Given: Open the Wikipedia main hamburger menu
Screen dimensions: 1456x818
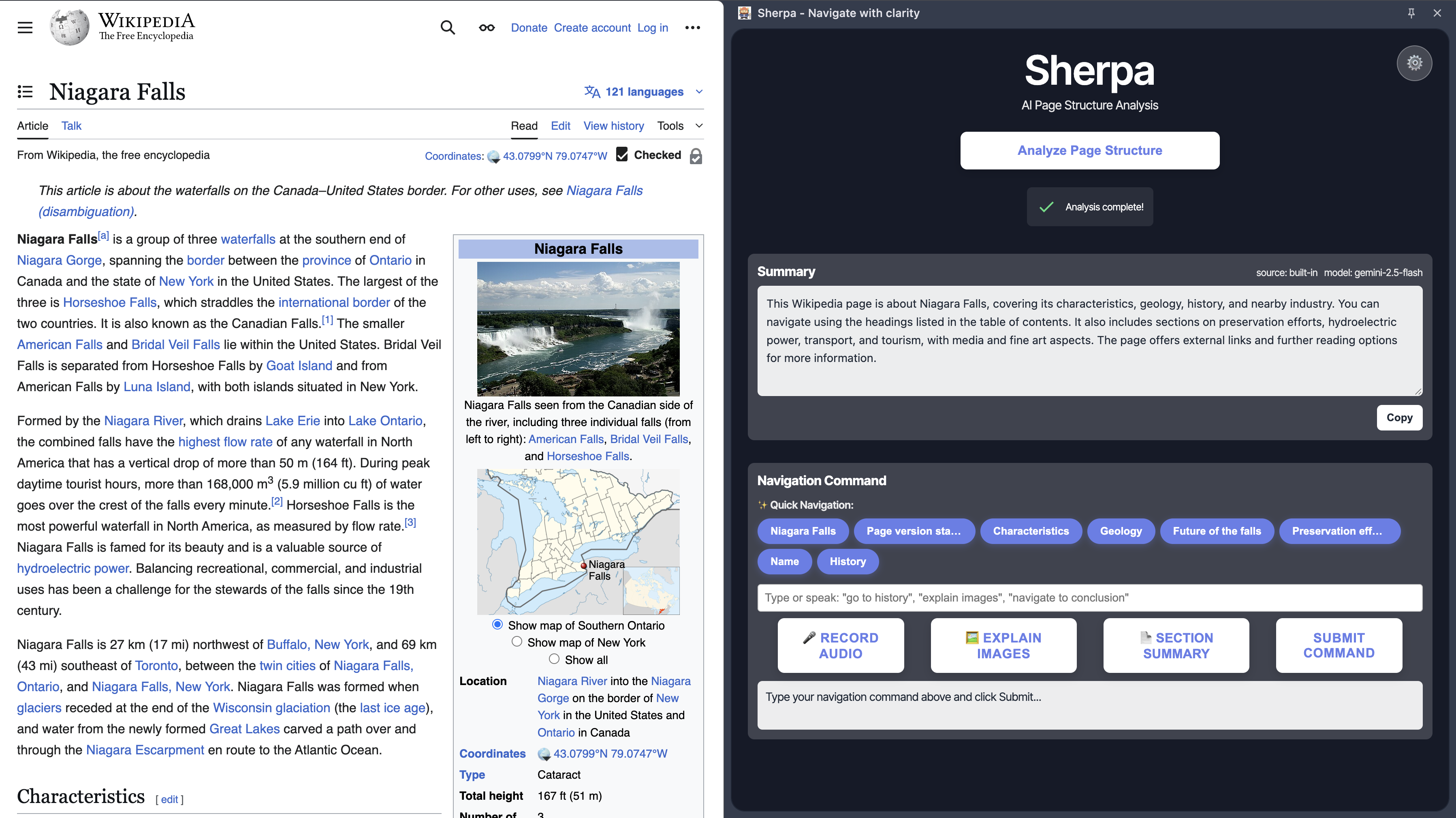Looking at the screenshot, I should [25, 27].
